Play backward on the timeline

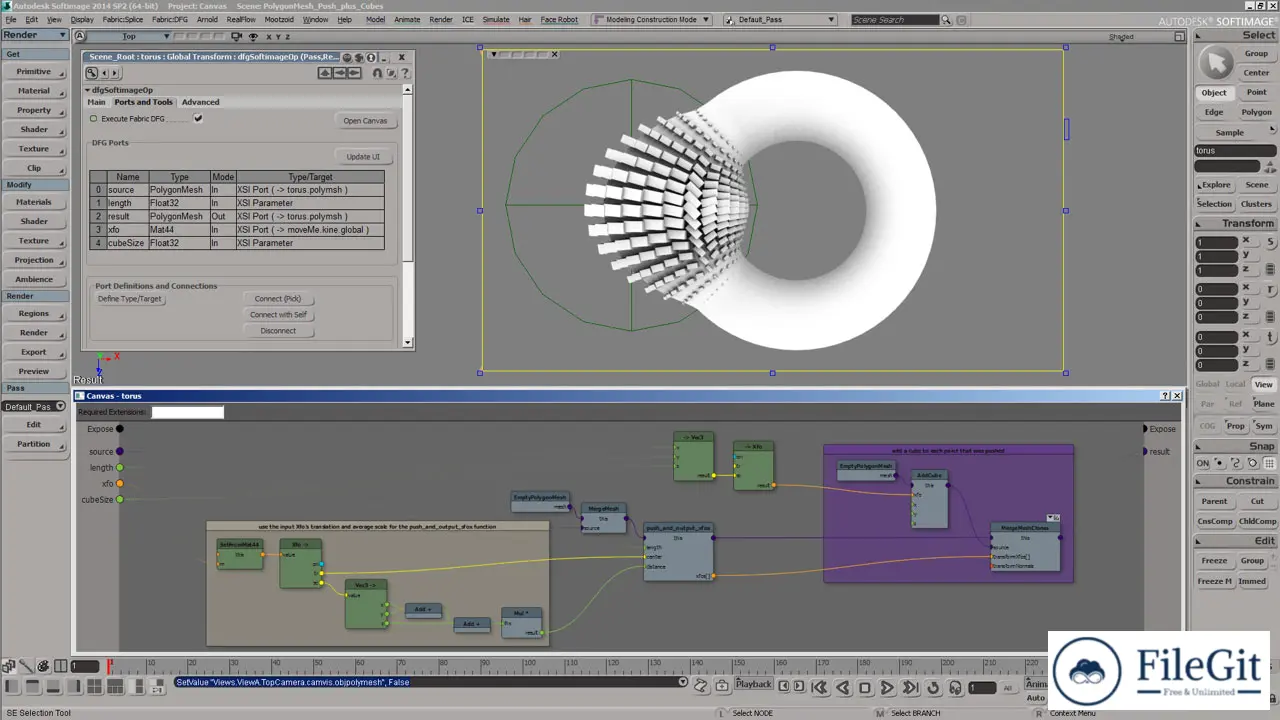(843, 687)
